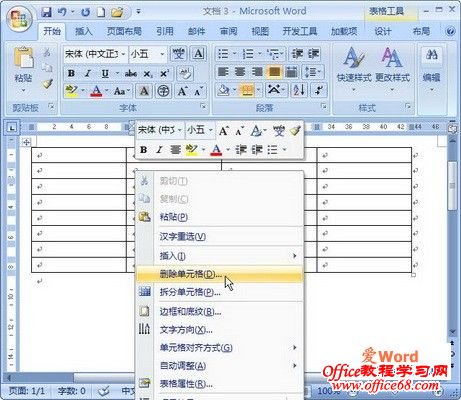The image size is (461, 400).
Task: Grow font size in ribbon
Action: click(x=182, y=91)
